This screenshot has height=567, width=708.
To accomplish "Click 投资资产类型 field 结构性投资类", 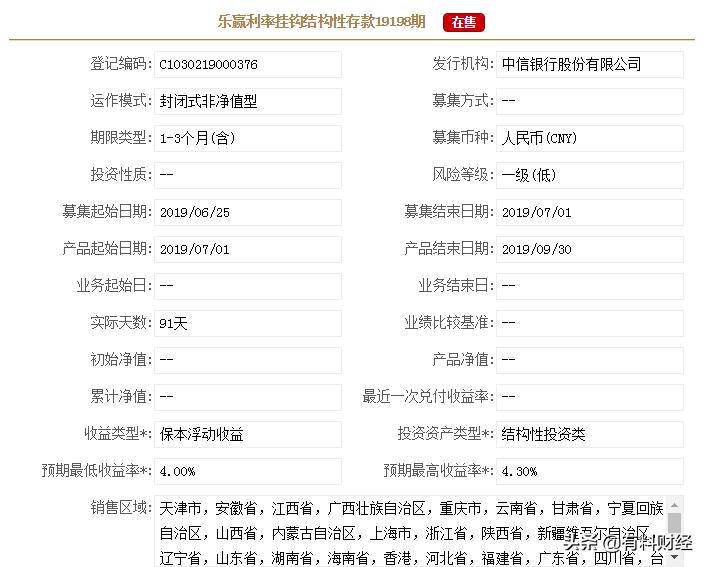I will pos(590,434).
